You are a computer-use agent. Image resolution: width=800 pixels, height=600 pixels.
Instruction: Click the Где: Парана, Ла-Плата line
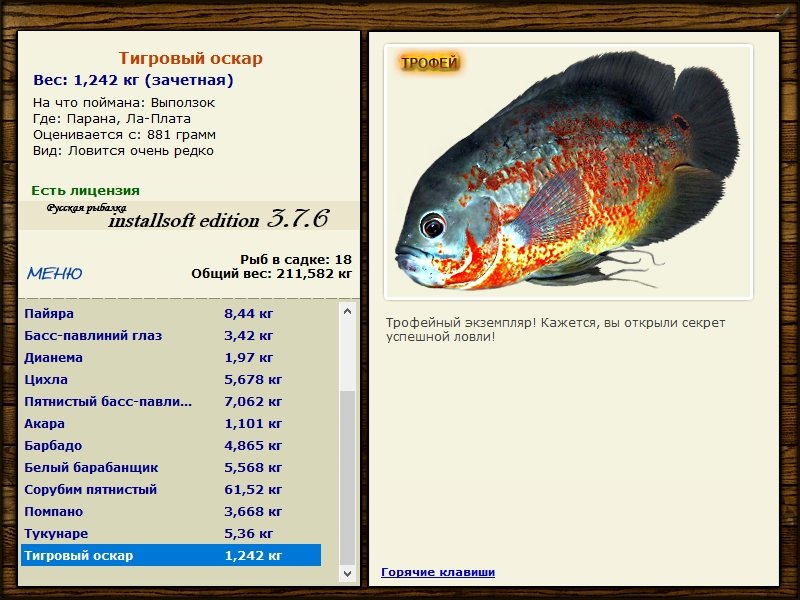(x=112, y=118)
